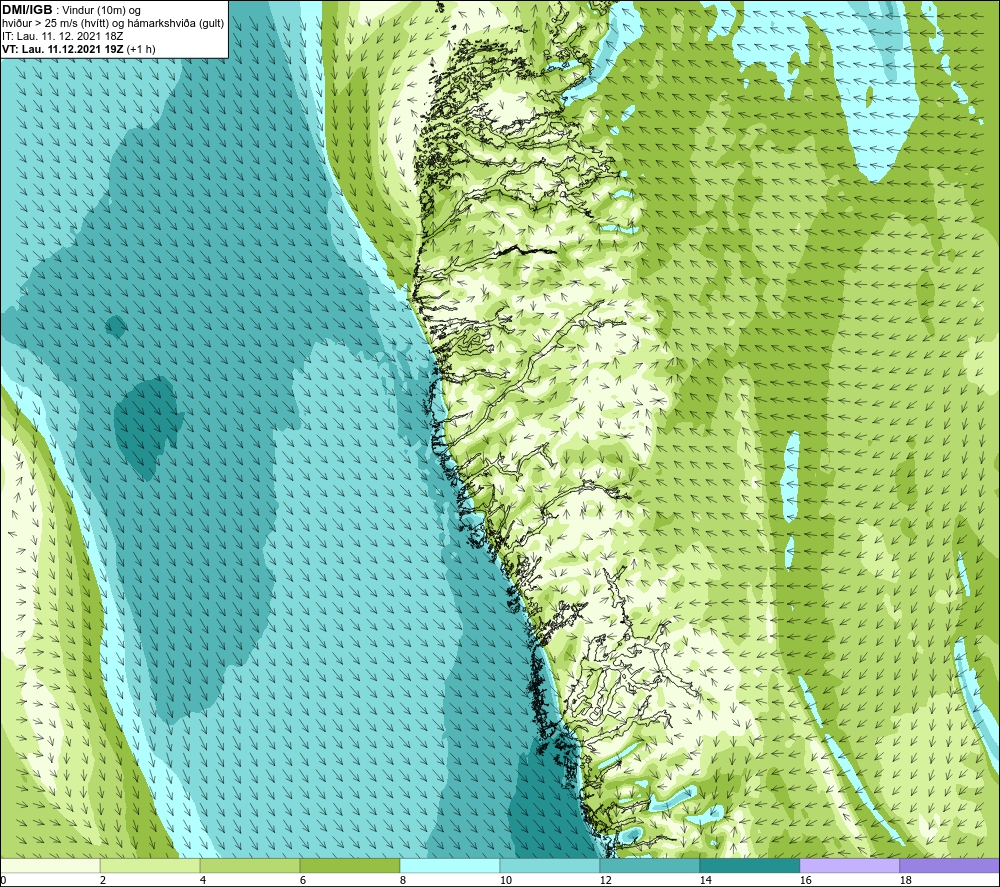1000x887 pixels.
Task: Click the 4–6 m/s green color swatch
Action: [x=250, y=866]
